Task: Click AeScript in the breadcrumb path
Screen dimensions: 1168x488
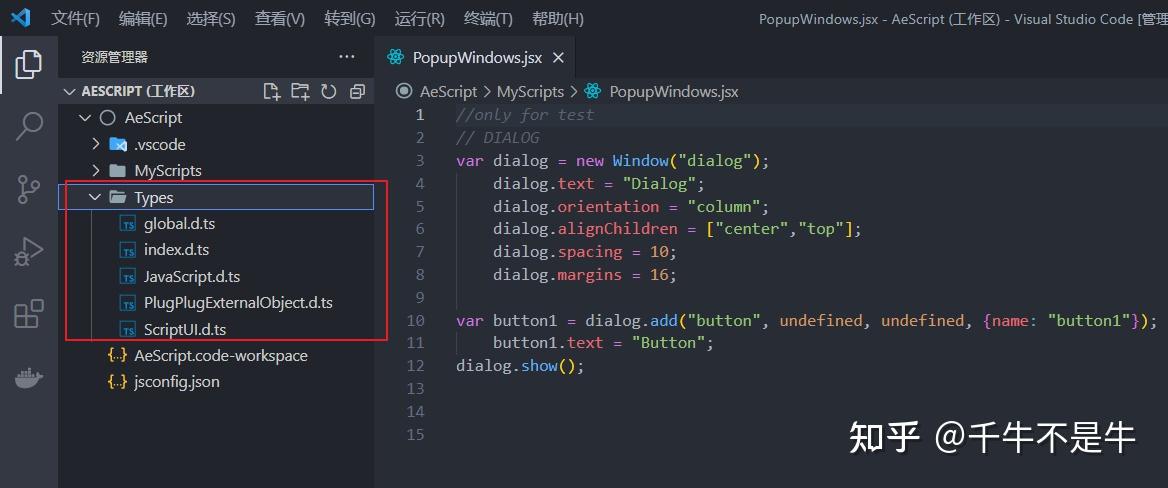Action: click(448, 92)
